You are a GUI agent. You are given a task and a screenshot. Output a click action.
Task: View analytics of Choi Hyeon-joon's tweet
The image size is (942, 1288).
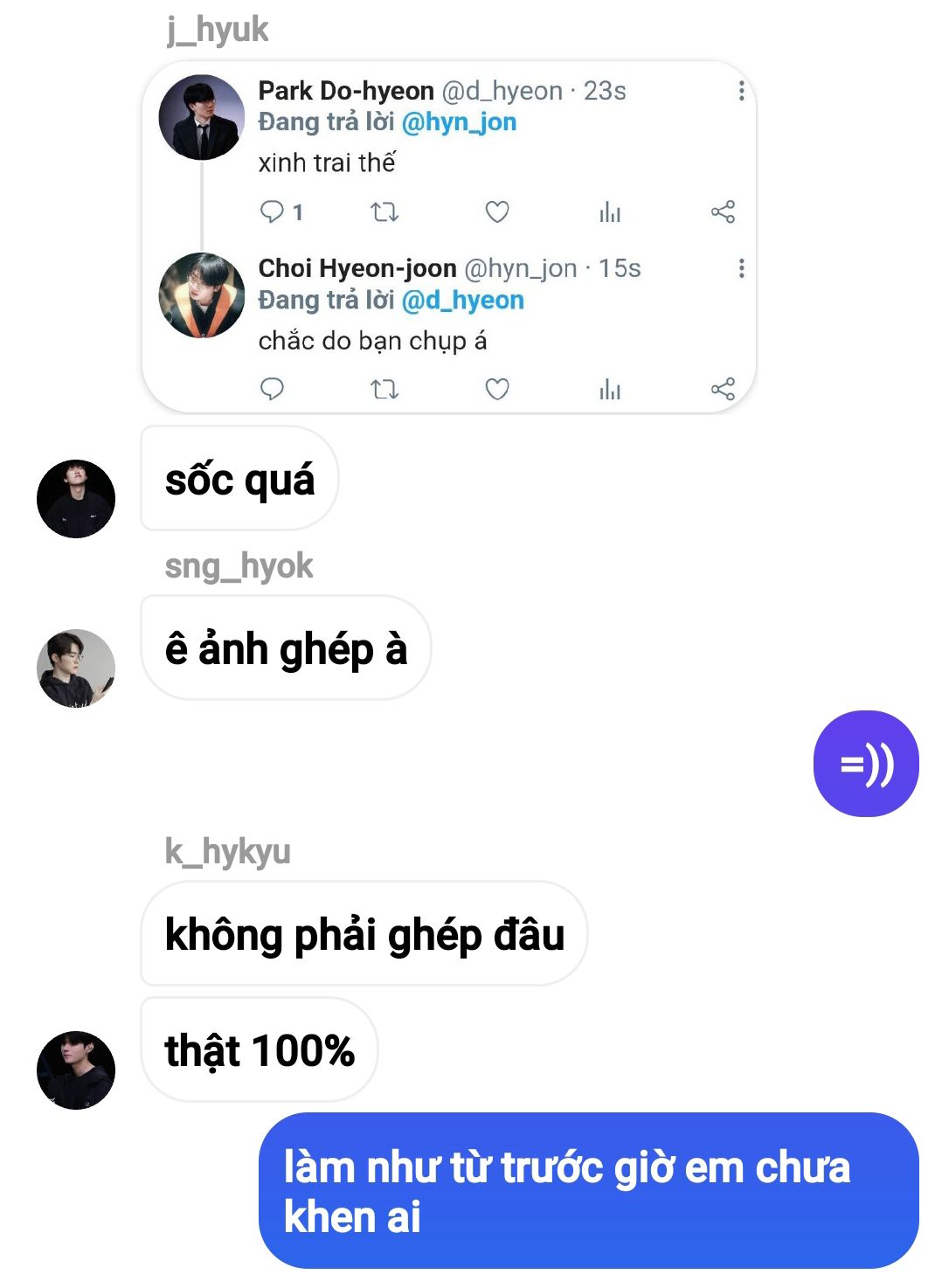pos(610,389)
